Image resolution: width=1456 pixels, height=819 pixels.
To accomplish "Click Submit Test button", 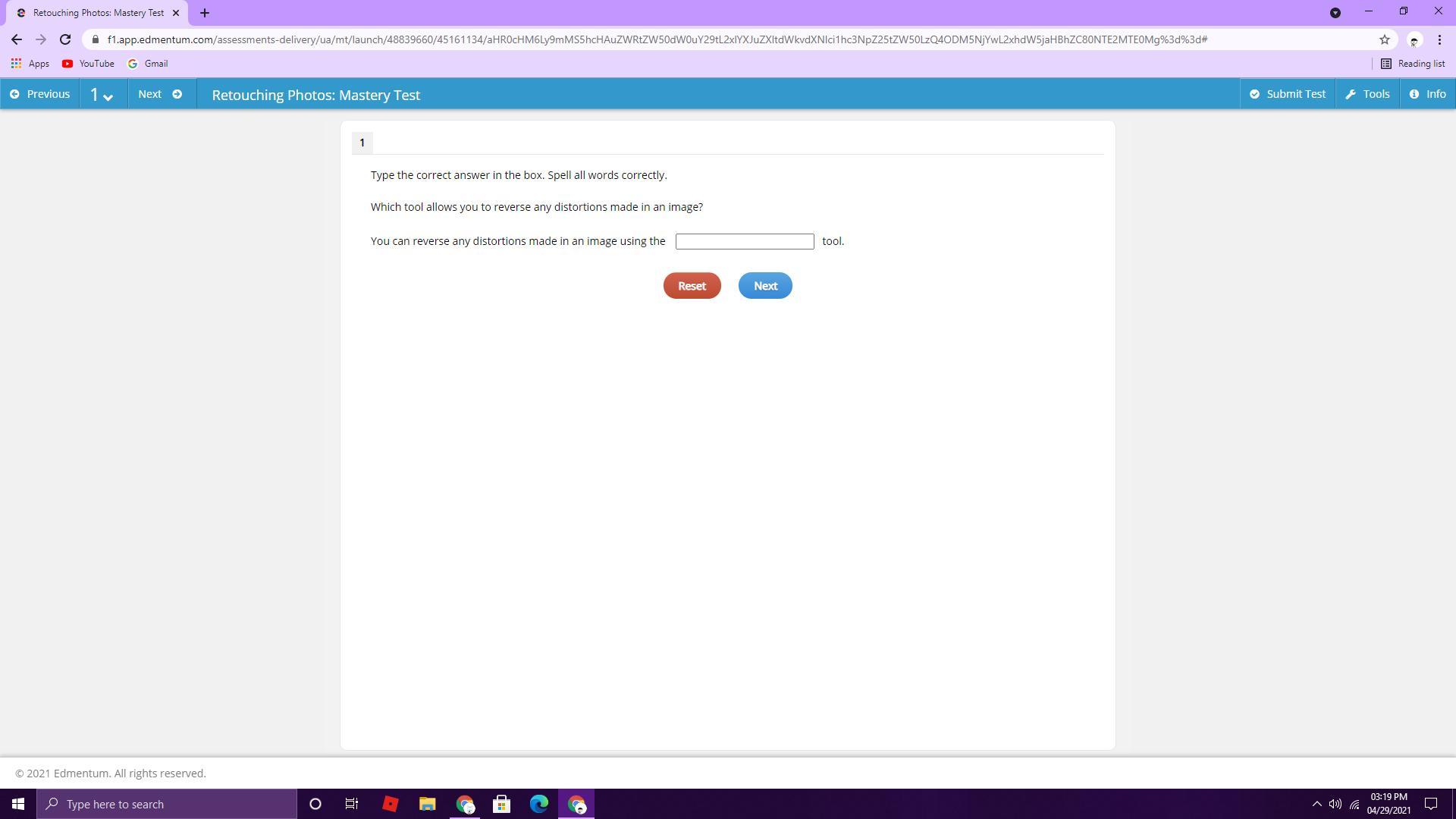I will (x=1287, y=94).
